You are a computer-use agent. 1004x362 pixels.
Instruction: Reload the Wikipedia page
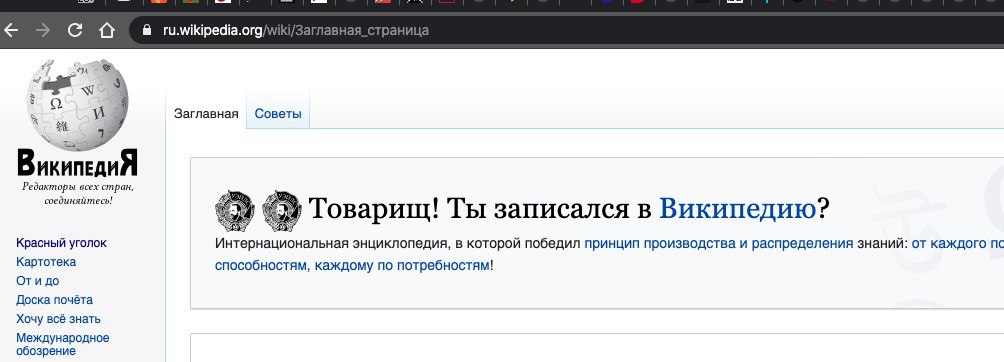pyautogui.click(x=75, y=30)
